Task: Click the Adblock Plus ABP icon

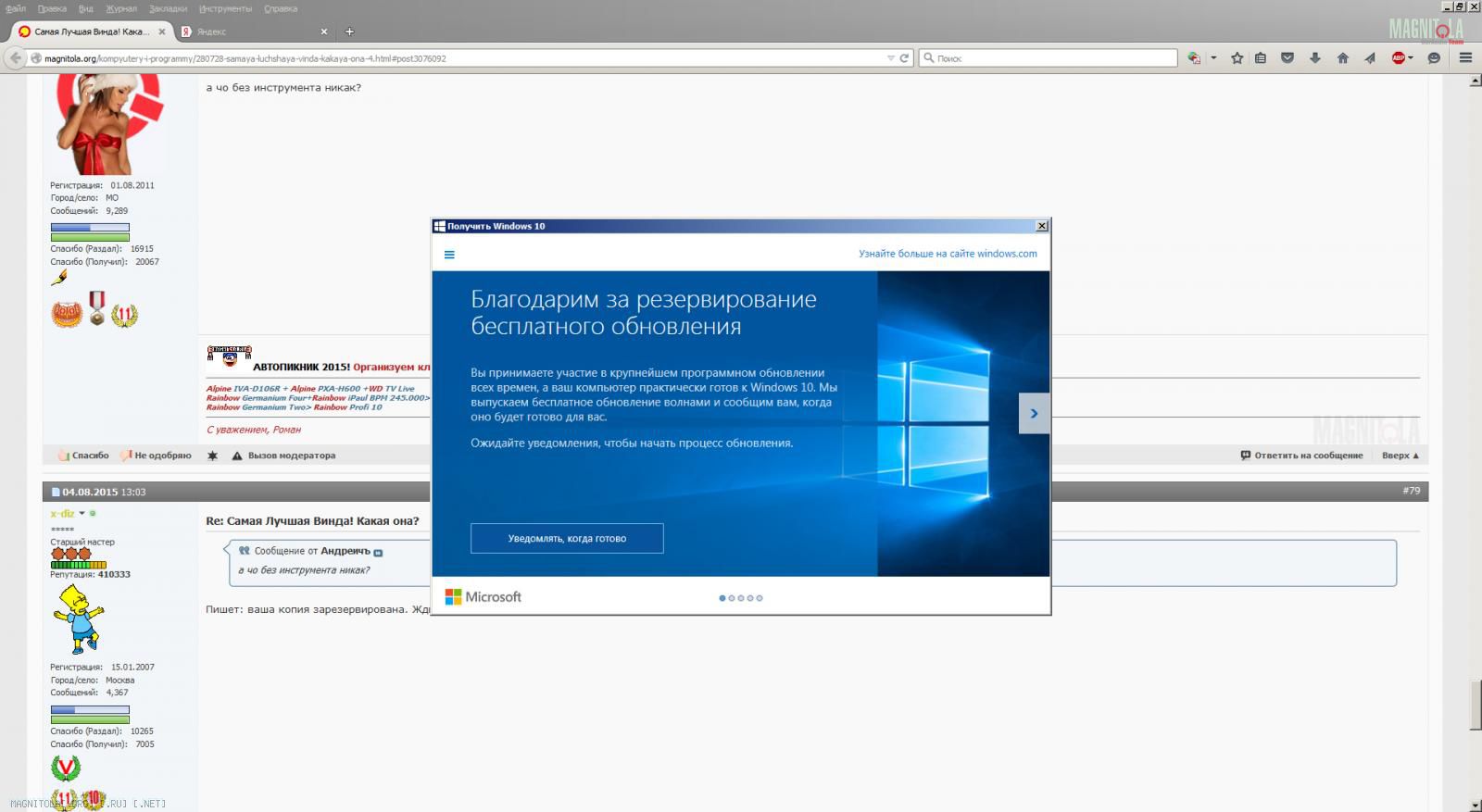Action: coord(1399,58)
